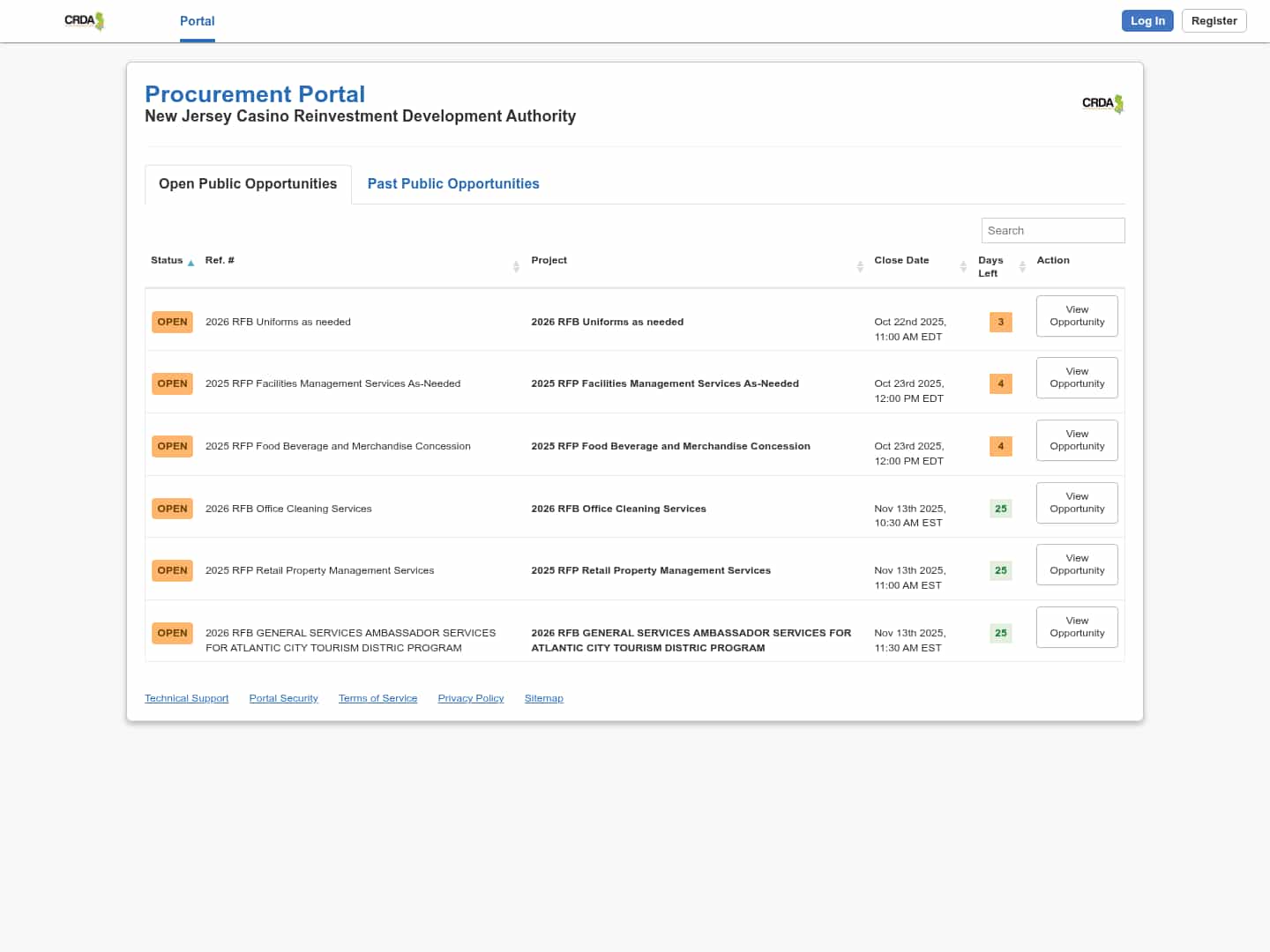View Opportunity for Office Cleaning Services
This screenshot has height=952, width=1270.
(1077, 502)
